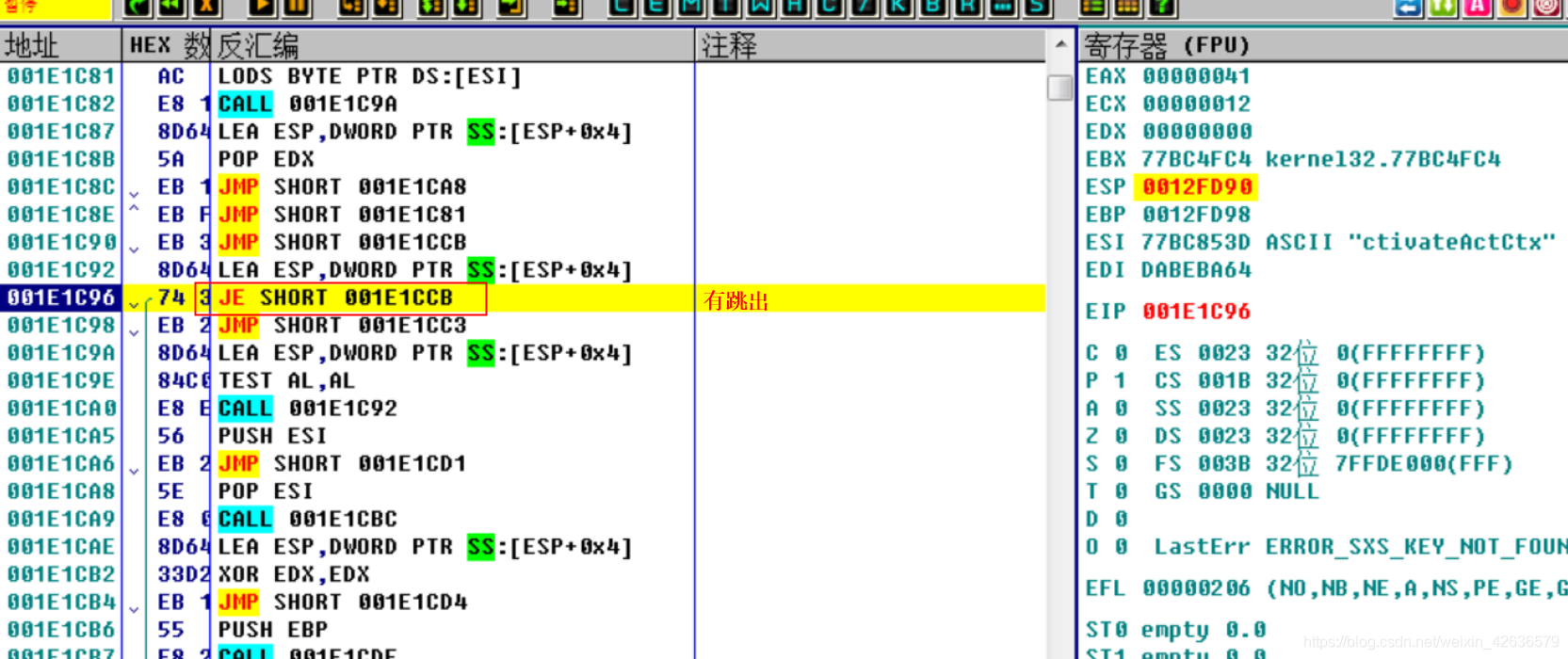Click the C flag value
The image size is (1568, 659).
point(1122,353)
